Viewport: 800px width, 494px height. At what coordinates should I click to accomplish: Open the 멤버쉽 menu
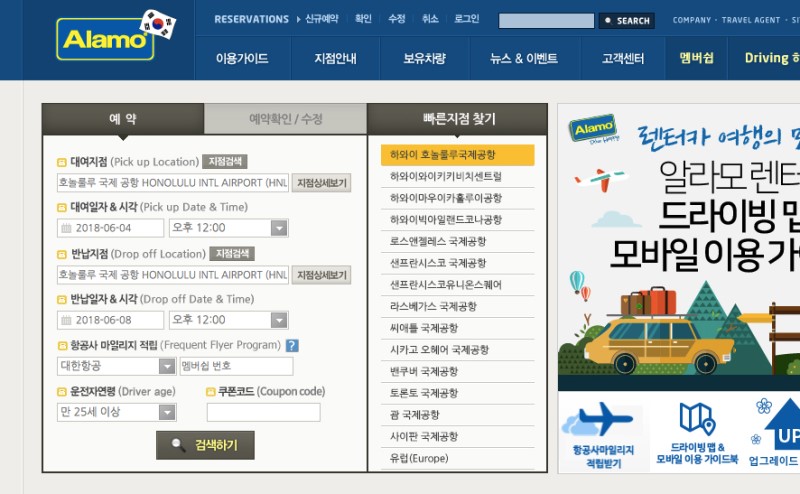(x=696, y=58)
